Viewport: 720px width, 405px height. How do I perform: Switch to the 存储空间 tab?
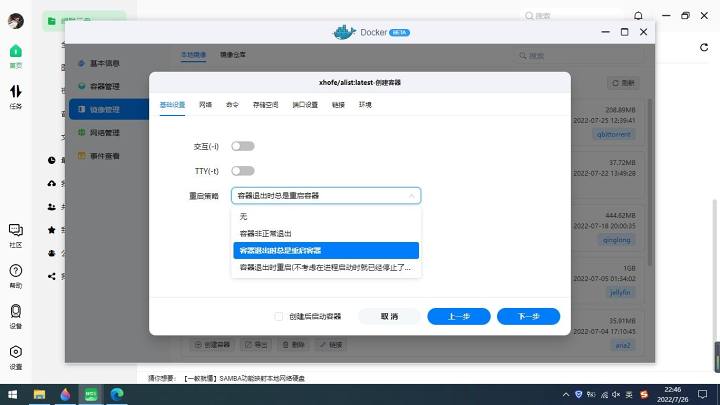click(x=265, y=105)
